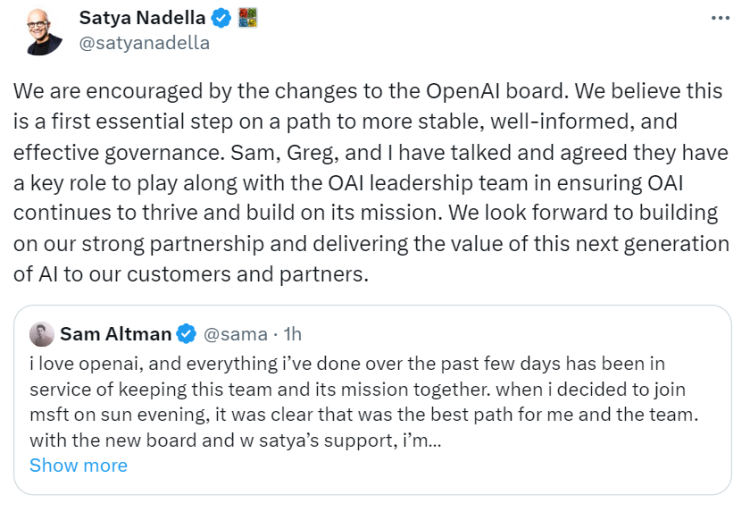The image size is (750, 512).
Task: Click Sam Altman's small avatar photo
Action: click(x=41, y=334)
